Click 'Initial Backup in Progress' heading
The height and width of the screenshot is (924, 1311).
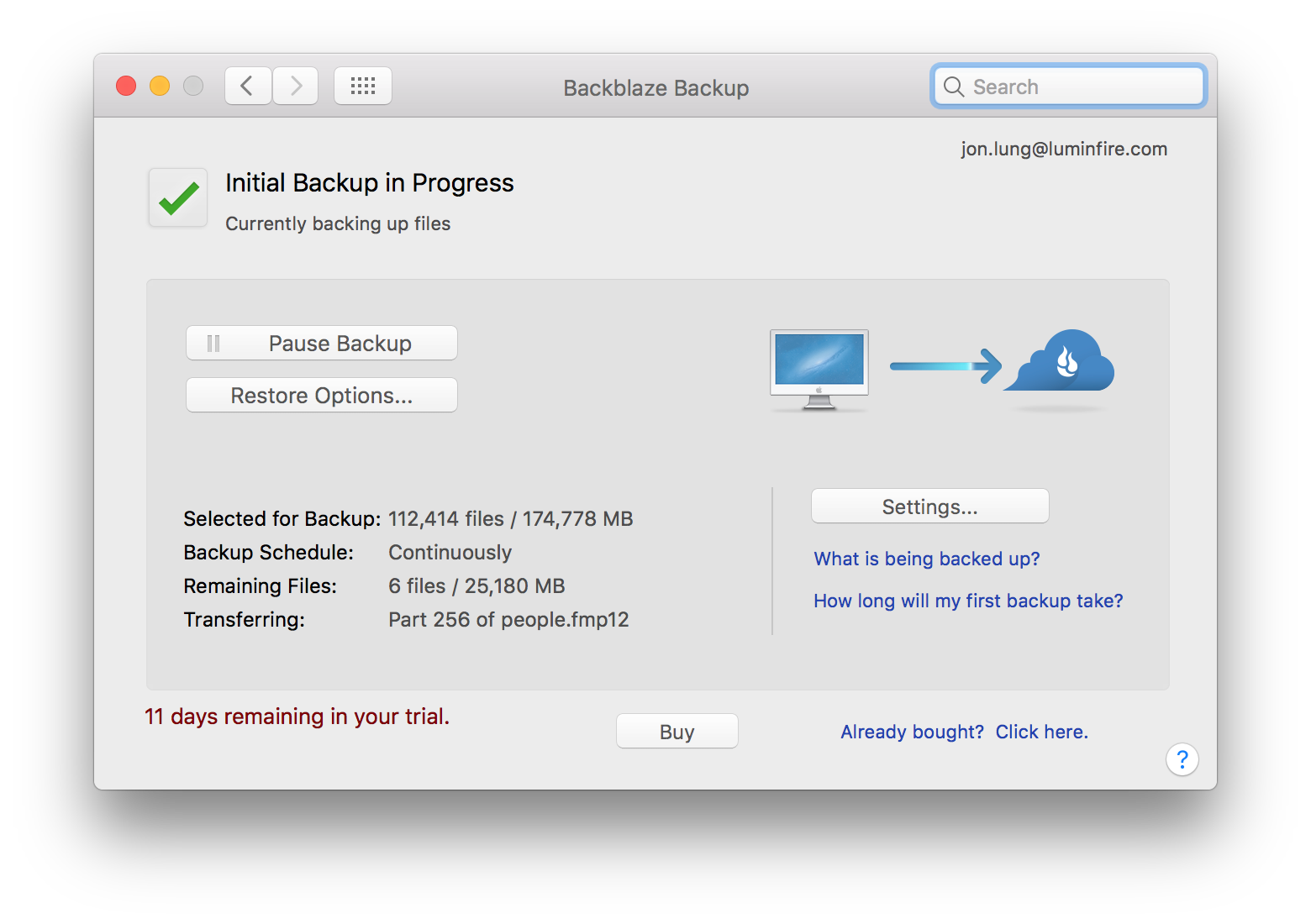point(370,183)
